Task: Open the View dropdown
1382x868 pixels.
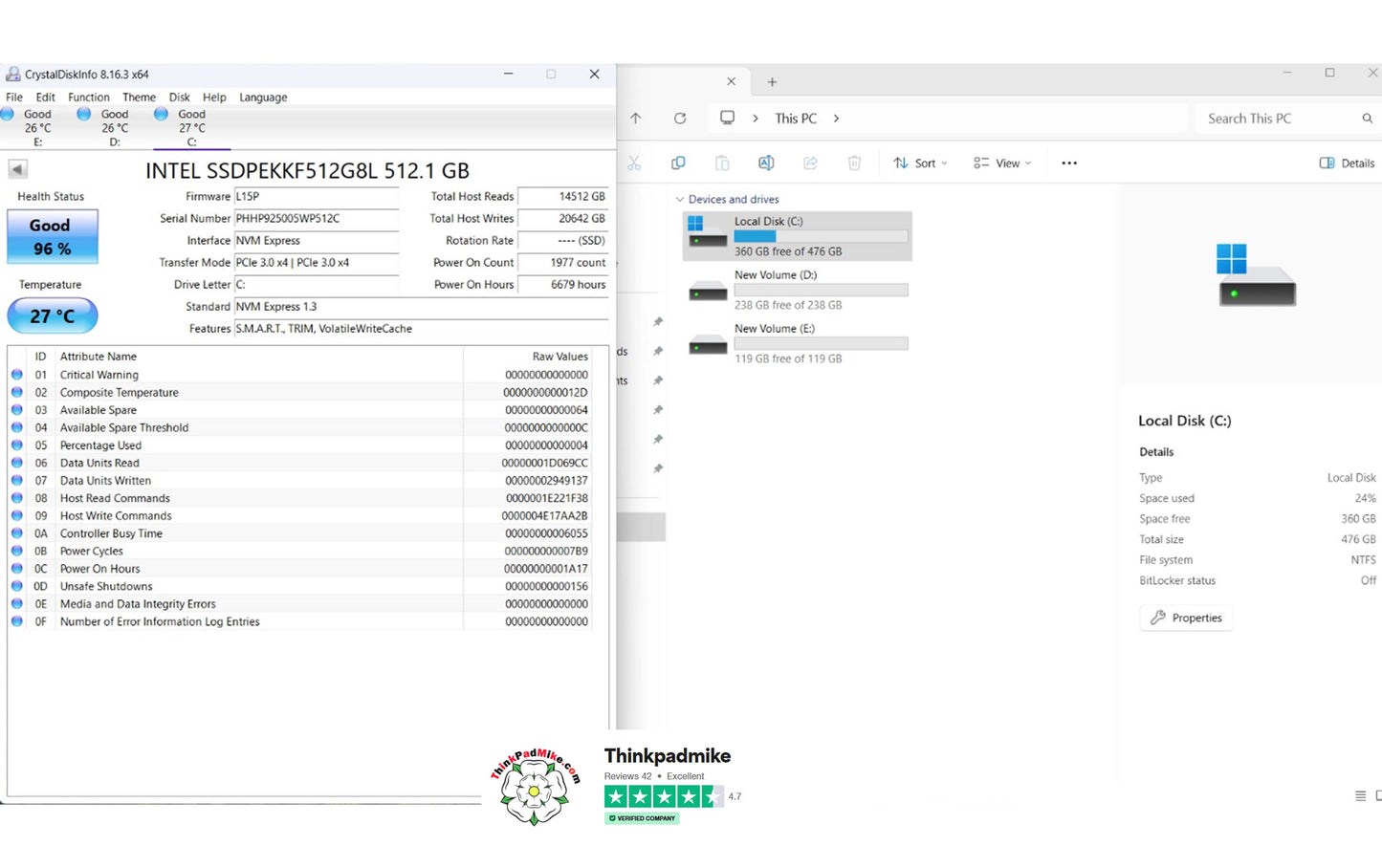Action: point(1002,163)
